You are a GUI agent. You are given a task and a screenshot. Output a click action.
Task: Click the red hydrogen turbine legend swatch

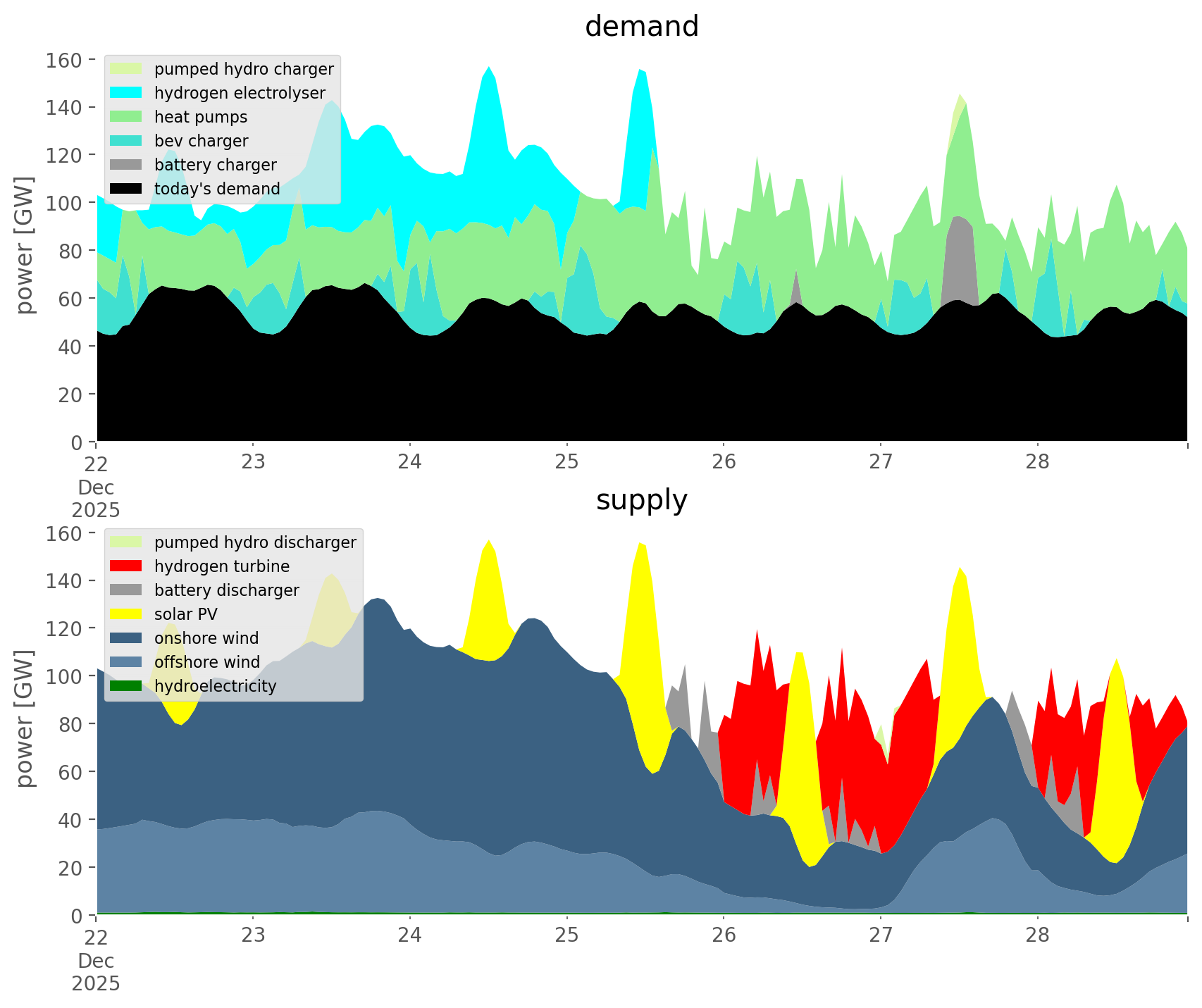click(x=127, y=566)
